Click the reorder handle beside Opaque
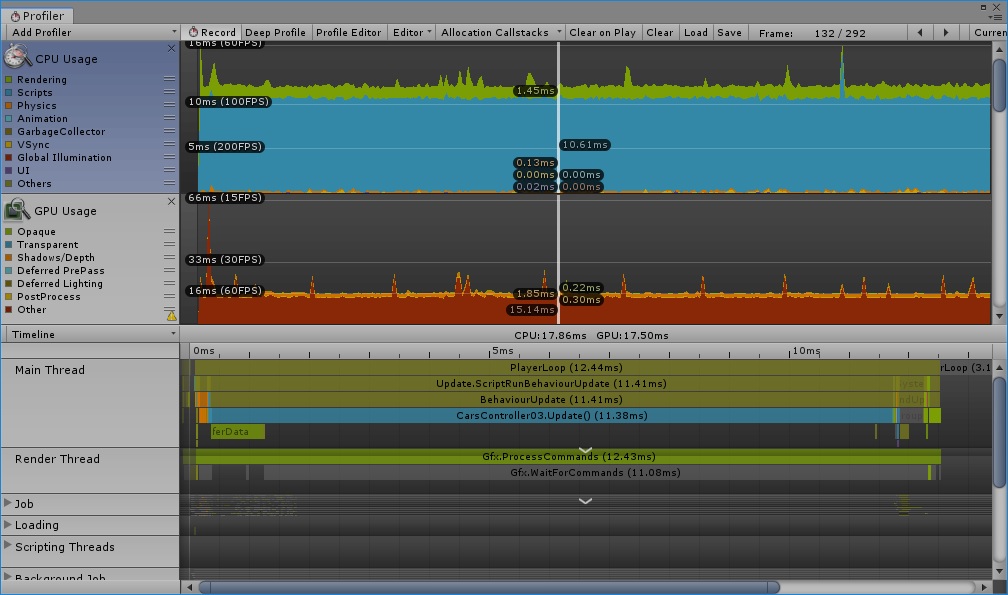The image size is (1008, 595). [169, 232]
